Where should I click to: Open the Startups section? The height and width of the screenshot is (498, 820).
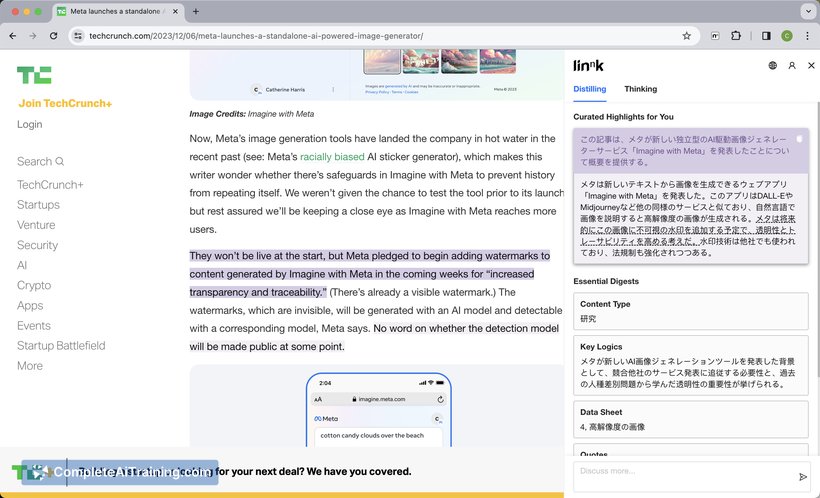[38, 205]
